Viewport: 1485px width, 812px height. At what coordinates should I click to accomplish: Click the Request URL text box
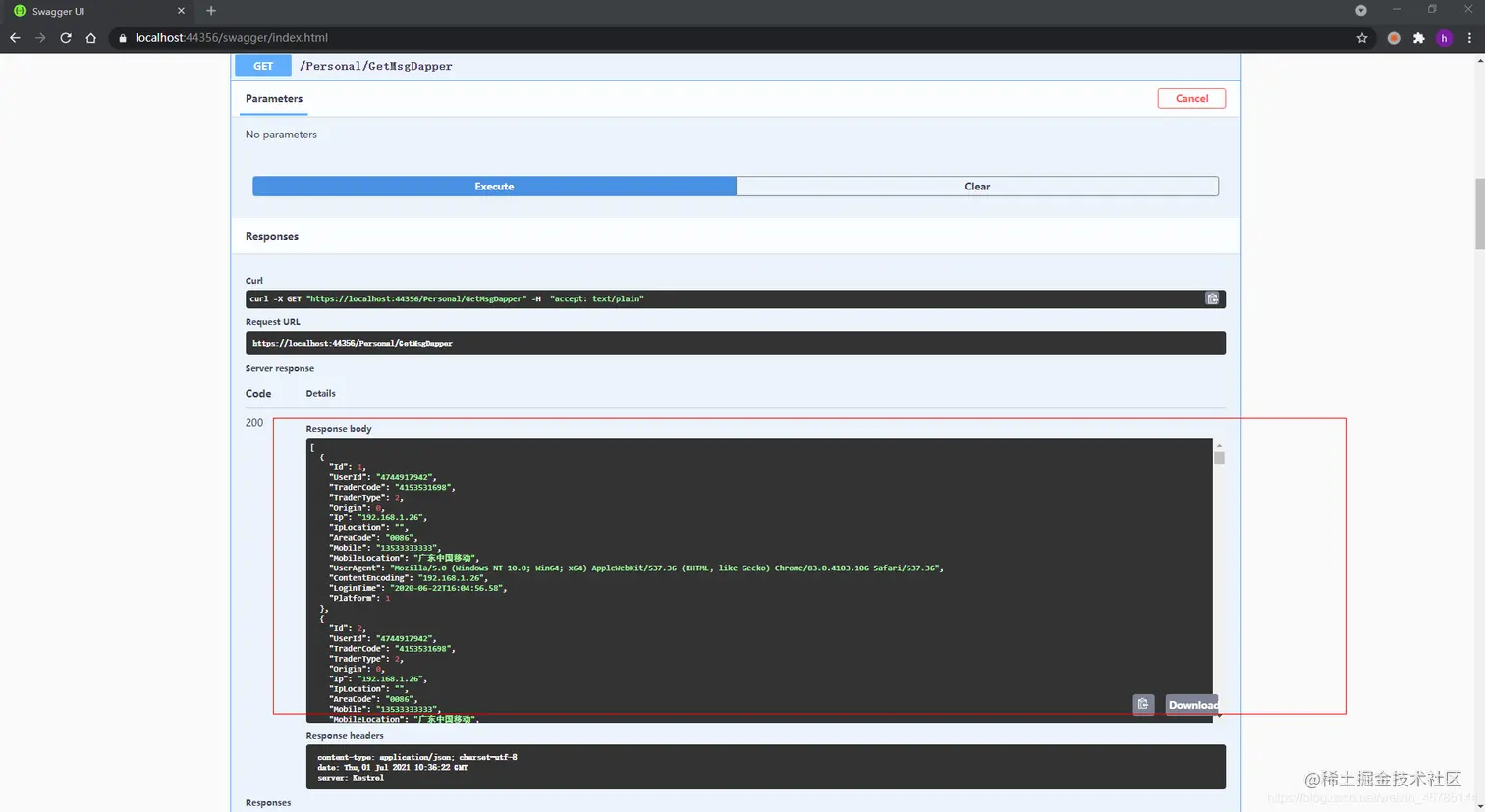[x=736, y=343]
